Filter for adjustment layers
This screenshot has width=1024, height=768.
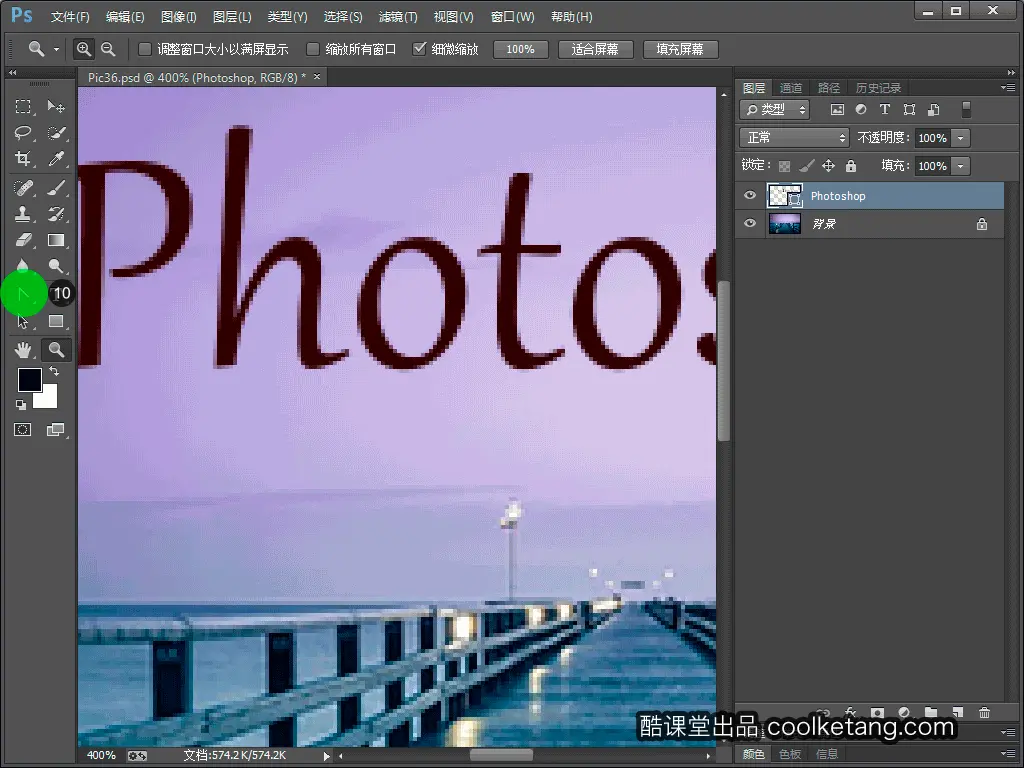861,110
